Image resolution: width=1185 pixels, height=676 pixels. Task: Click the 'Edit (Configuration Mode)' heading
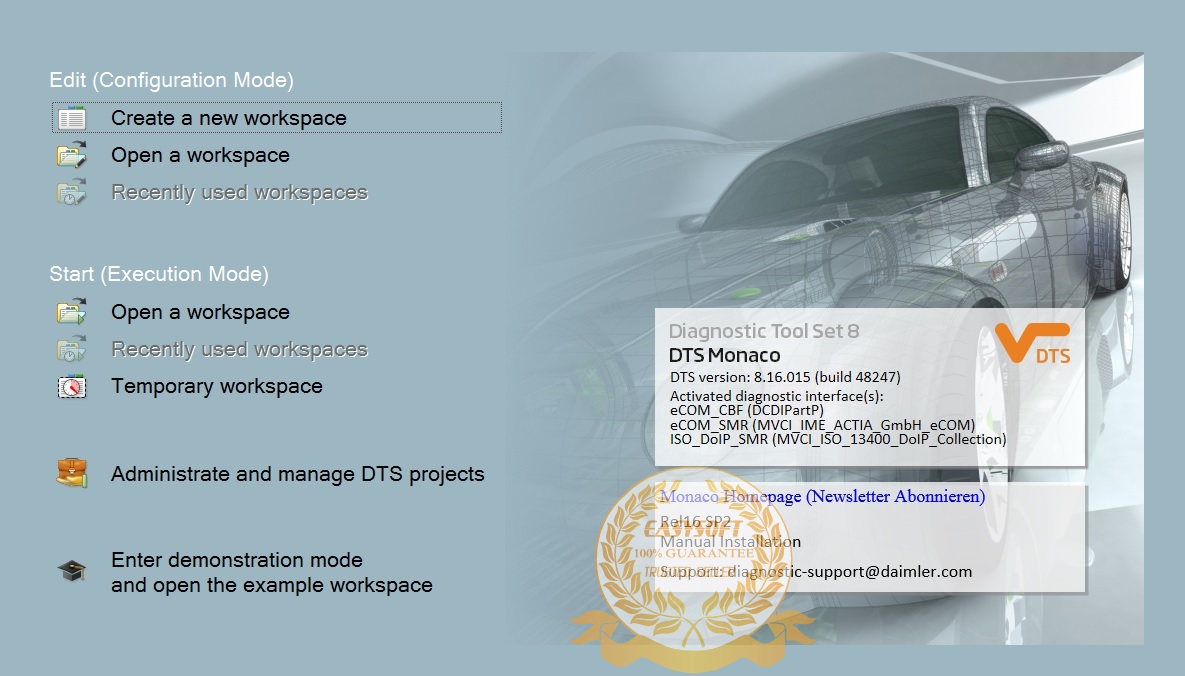[x=172, y=80]
